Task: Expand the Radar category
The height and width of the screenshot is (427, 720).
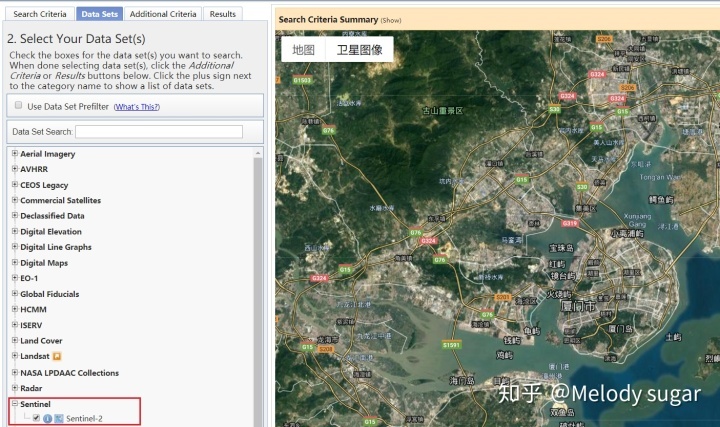Action: coord(15,388)
